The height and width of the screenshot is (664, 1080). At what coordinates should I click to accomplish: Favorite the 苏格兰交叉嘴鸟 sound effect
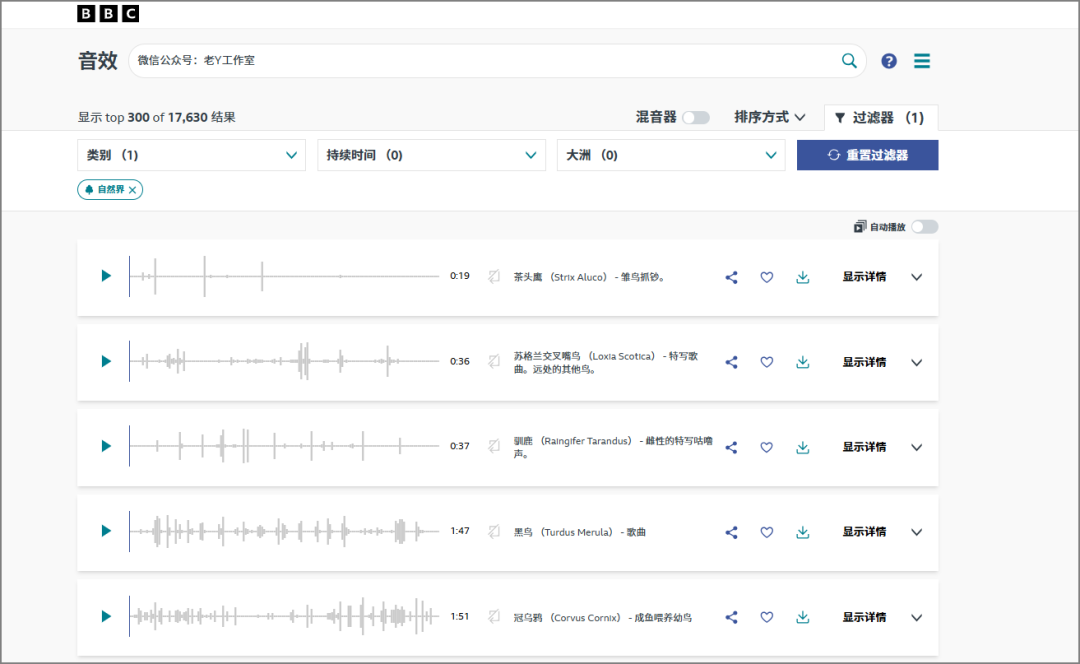(x=767, y=362)
